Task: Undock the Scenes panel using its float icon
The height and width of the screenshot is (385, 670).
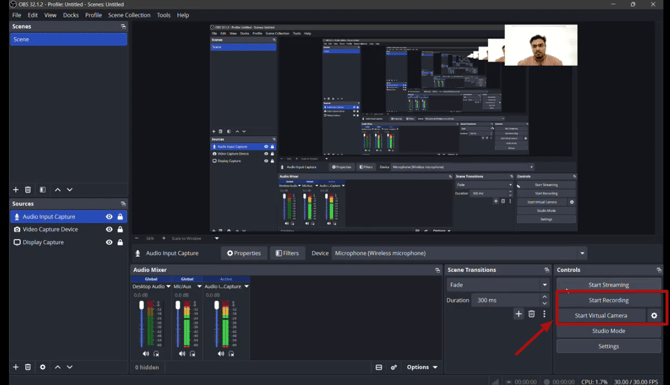Action: click(x=123, y=26)
